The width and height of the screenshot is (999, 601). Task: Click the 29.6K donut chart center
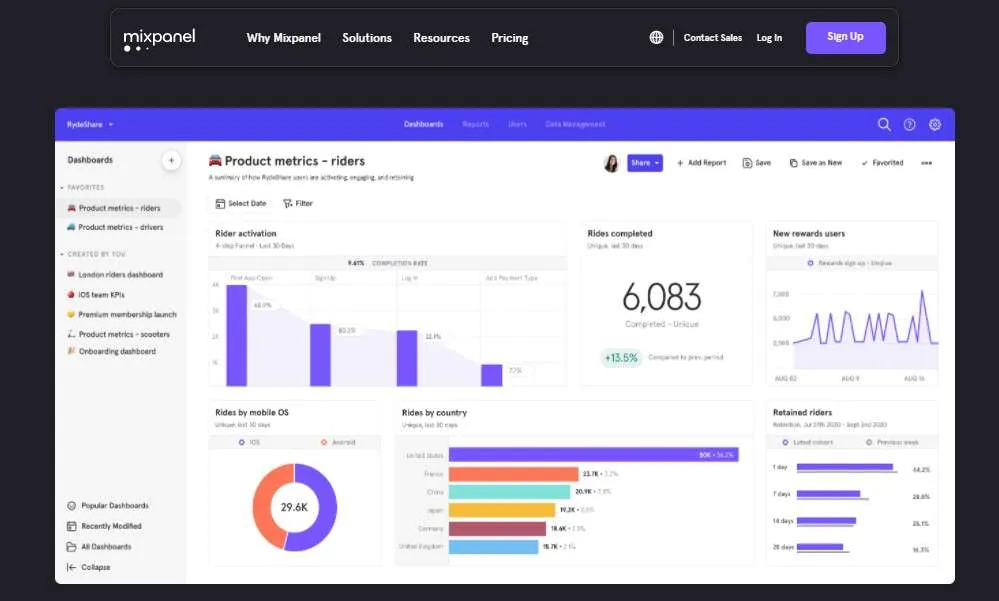[x=294, y=507]
